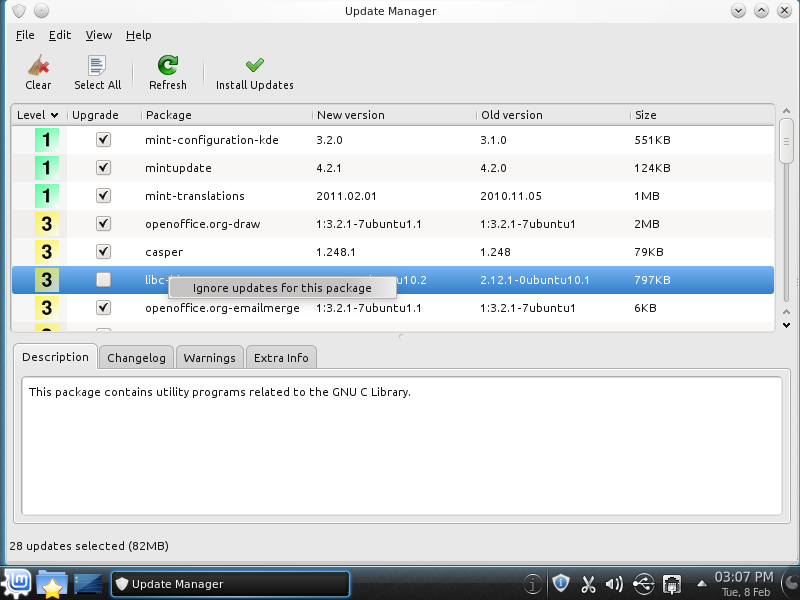
Task: Open the View menu
Action: (98, 35)
